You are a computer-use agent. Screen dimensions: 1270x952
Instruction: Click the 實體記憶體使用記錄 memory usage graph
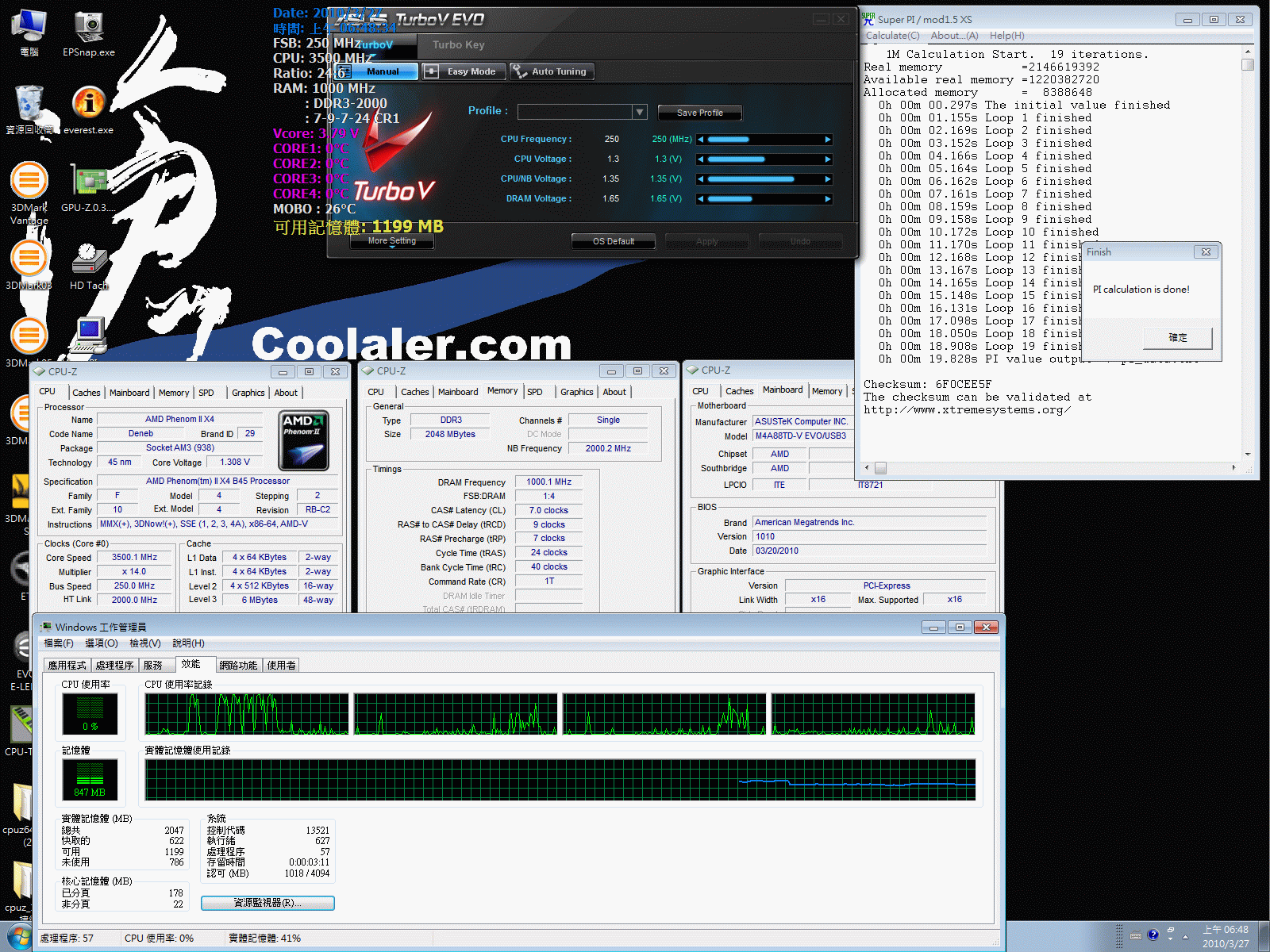[x=560, y=780]
